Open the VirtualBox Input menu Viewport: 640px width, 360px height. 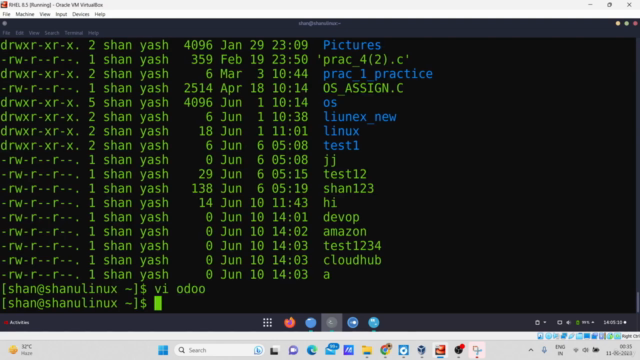click(x=61, y=14)
